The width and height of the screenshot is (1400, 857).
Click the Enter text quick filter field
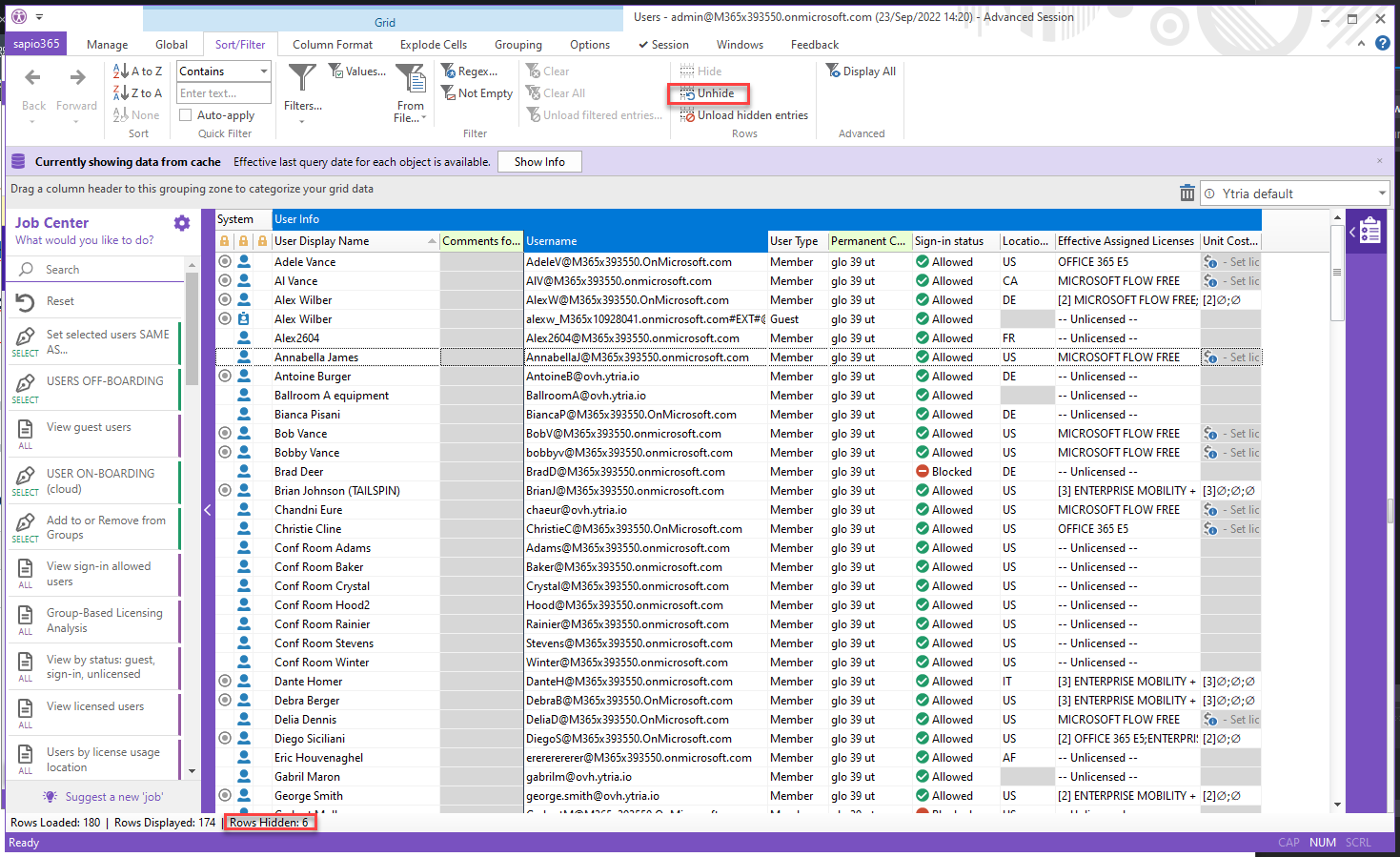coord(223,93)
